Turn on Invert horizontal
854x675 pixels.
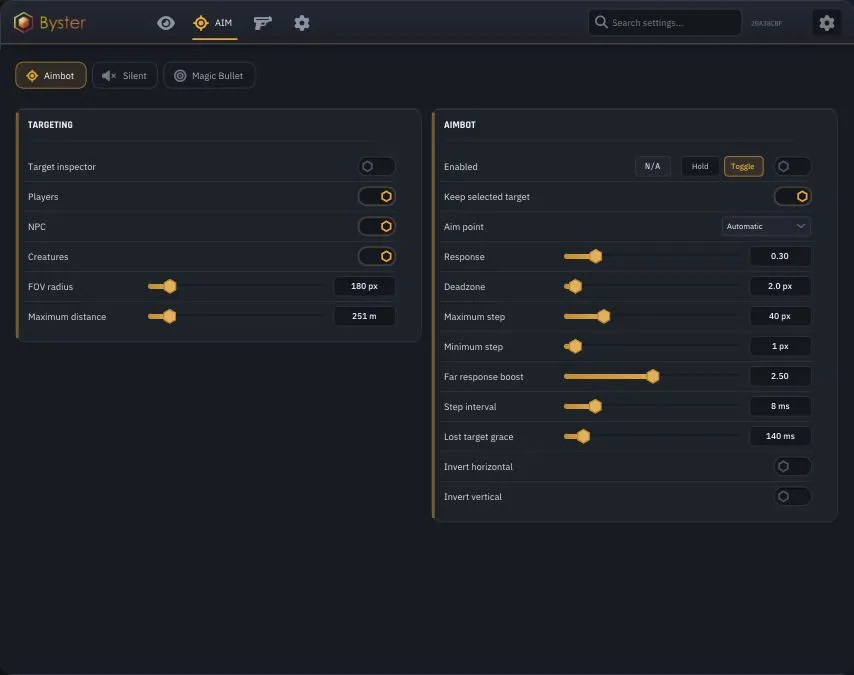[792, 466]
